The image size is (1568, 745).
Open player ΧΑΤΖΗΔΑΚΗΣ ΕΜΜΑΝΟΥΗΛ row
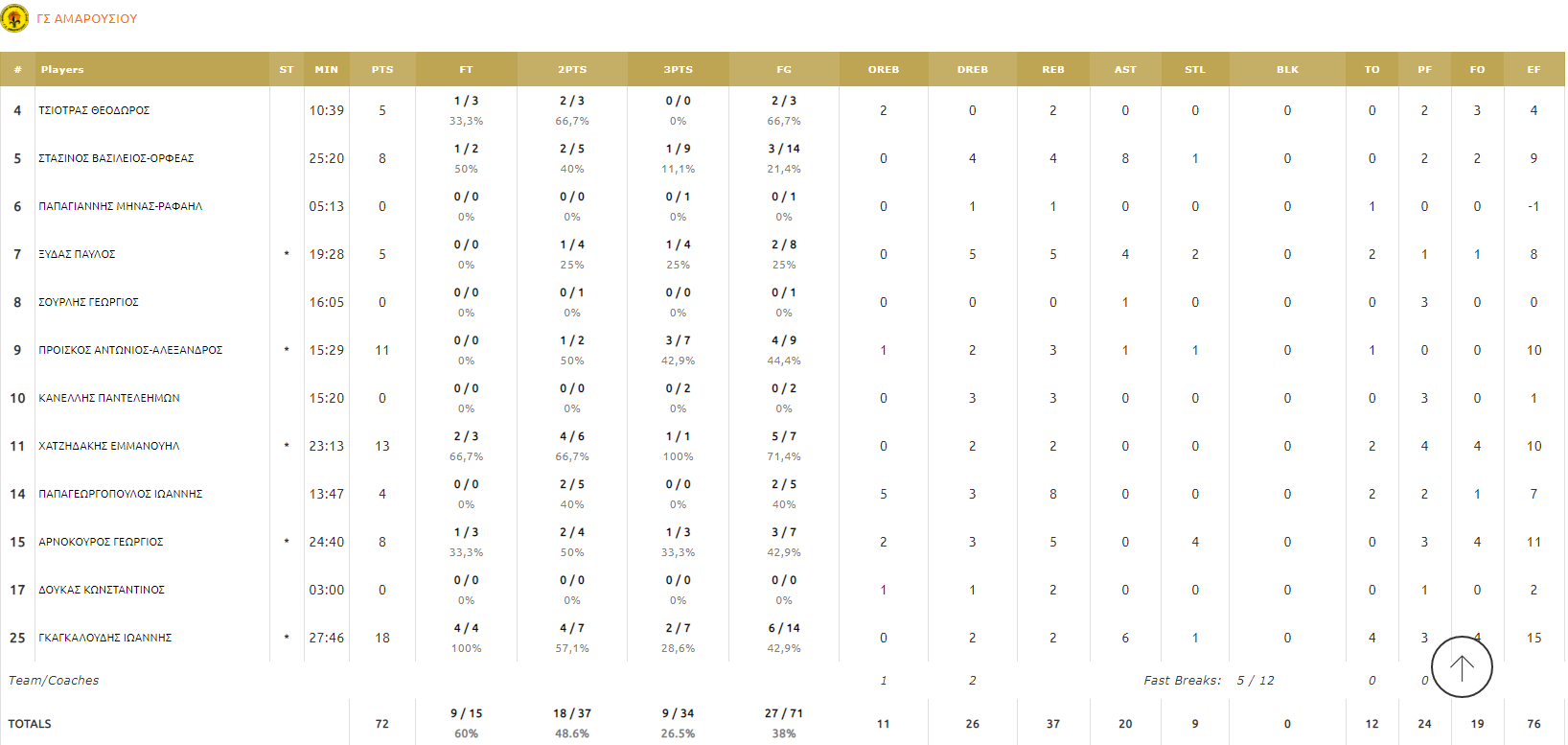[x=109, y=446]
